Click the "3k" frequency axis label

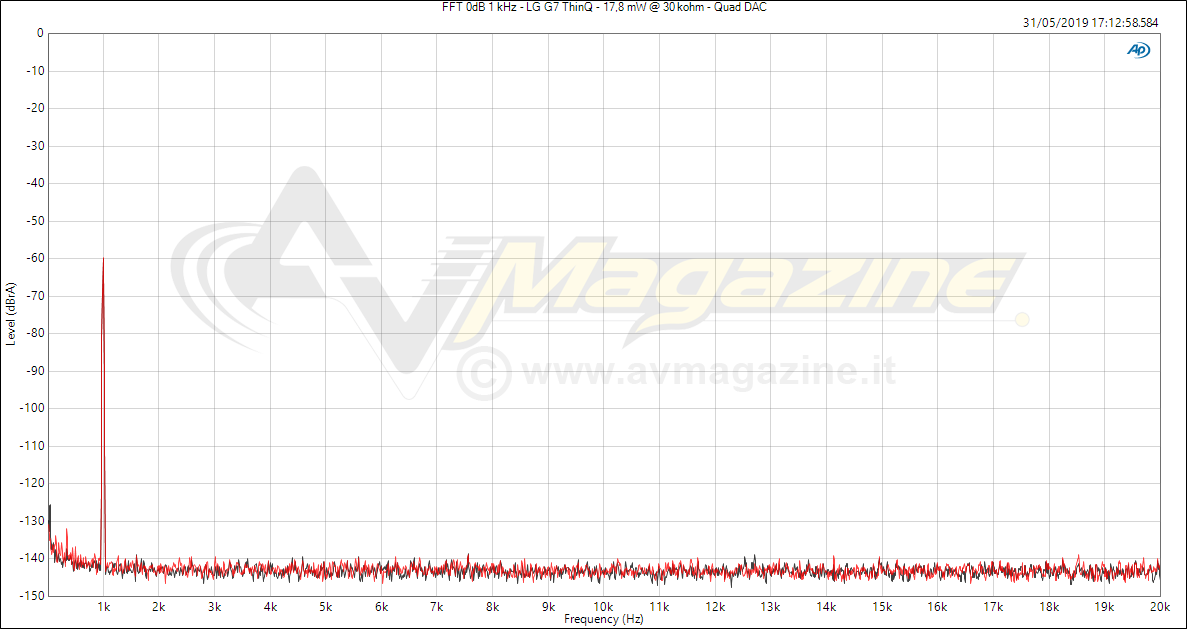coord(215,607)
